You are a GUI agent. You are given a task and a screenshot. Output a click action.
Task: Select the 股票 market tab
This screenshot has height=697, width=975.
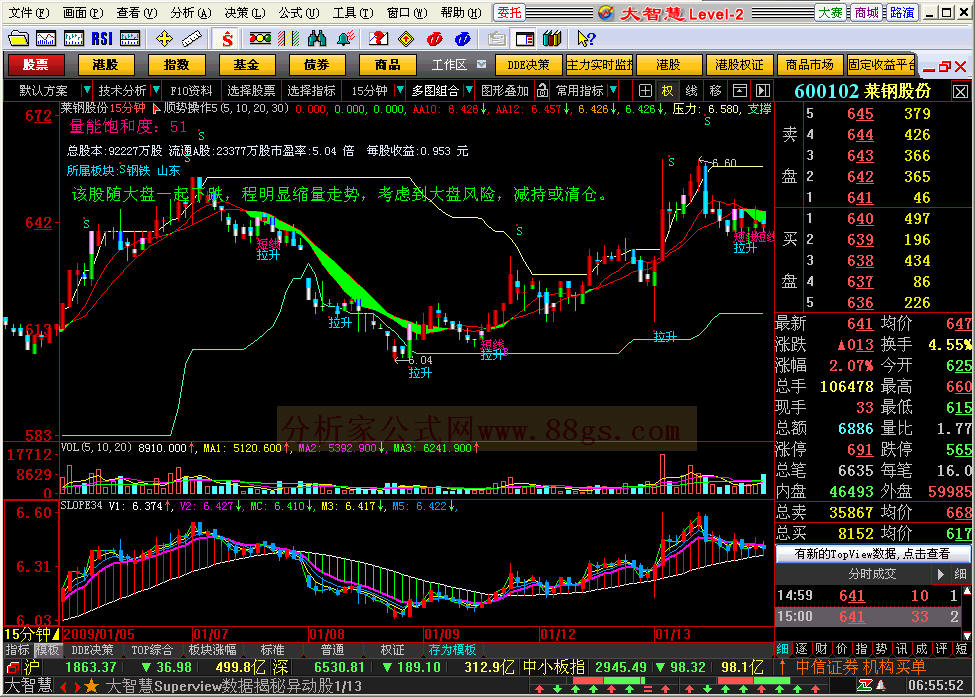point(36,65)
